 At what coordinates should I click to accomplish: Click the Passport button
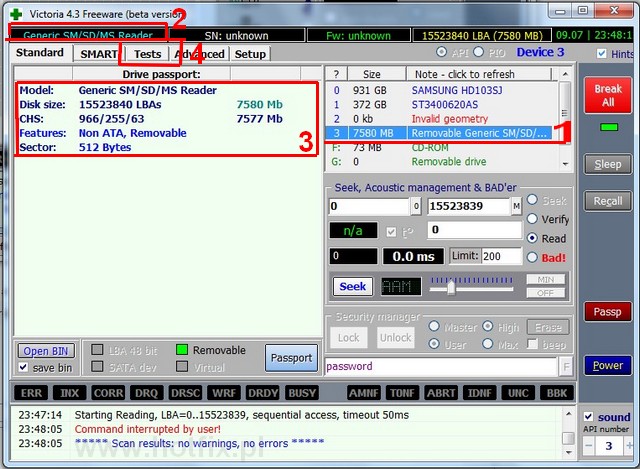(x=290, y=358)
